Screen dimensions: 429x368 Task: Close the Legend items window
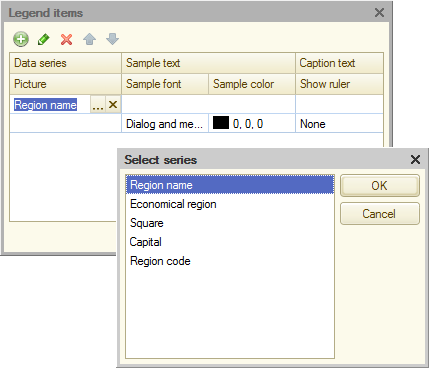click(379, 13)
